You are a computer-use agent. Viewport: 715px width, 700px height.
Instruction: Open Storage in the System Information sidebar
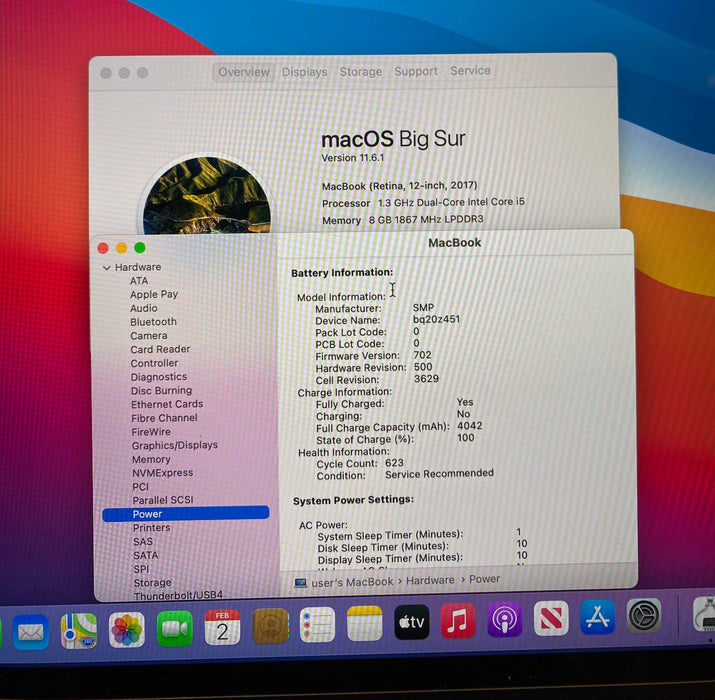152,583
